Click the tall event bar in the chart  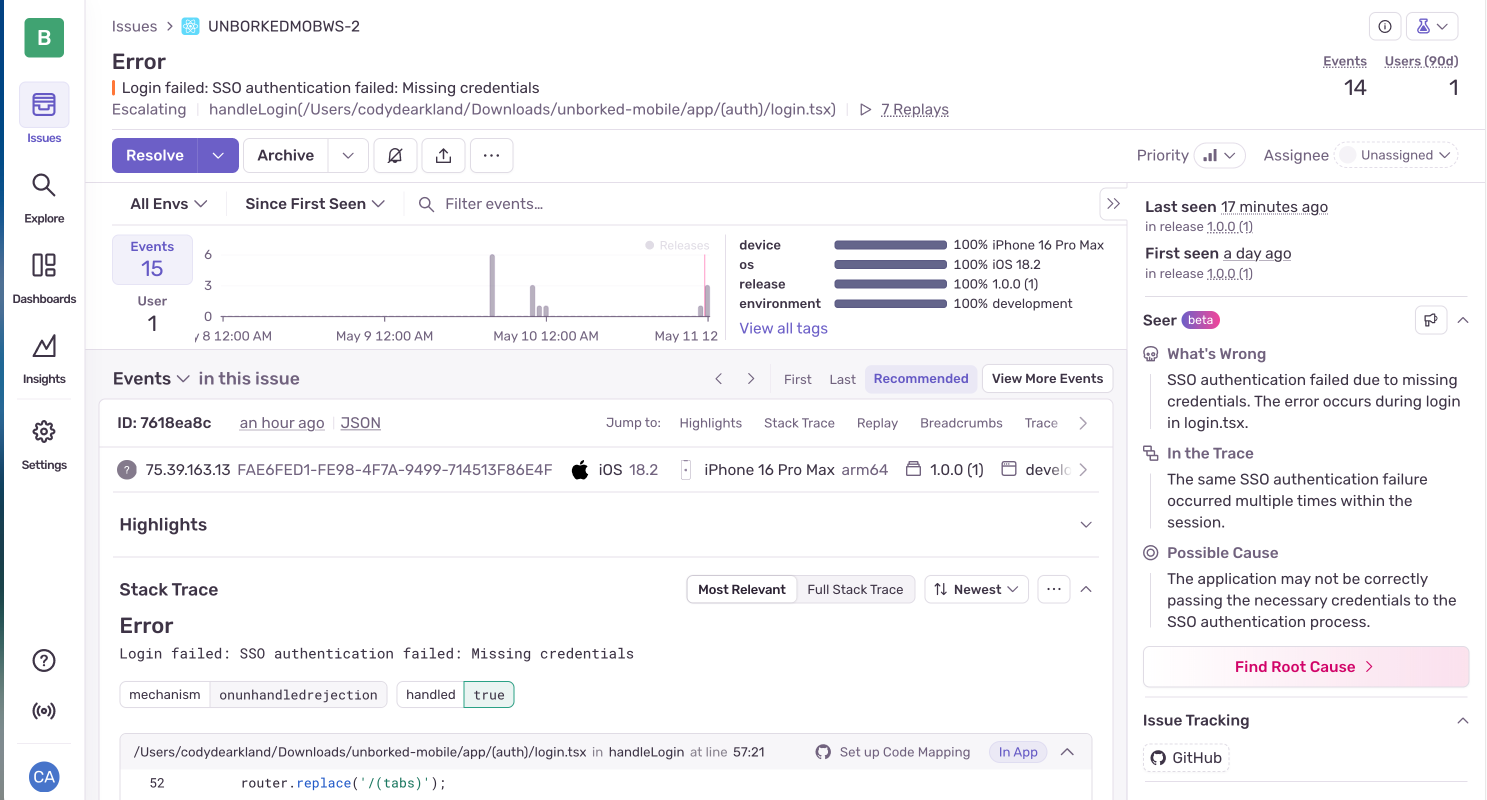pyautogui.click(x=492, y=285)
